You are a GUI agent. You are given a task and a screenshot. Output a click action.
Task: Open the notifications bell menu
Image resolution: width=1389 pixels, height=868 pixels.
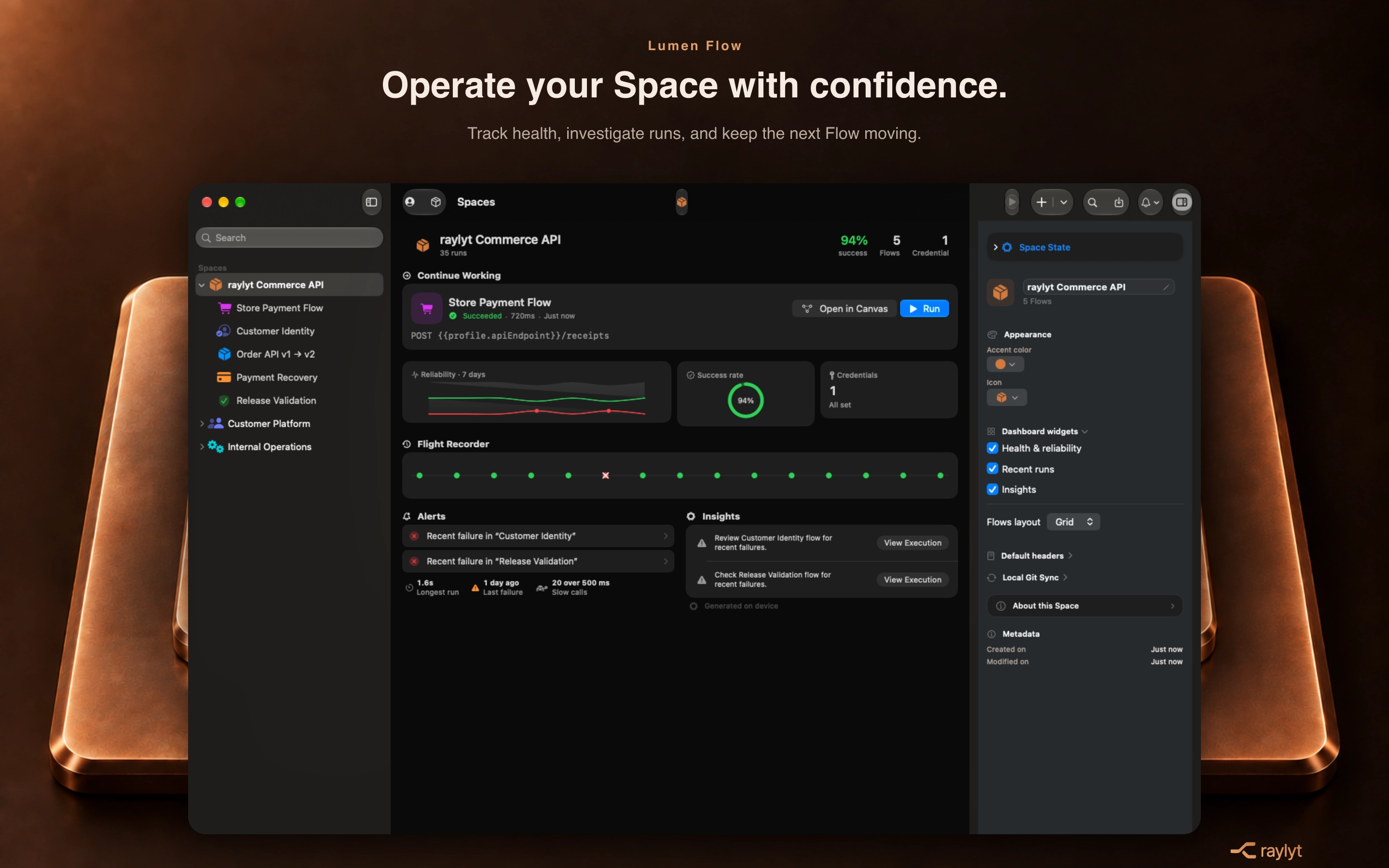pyautogui.click(x=1150, y=202)
